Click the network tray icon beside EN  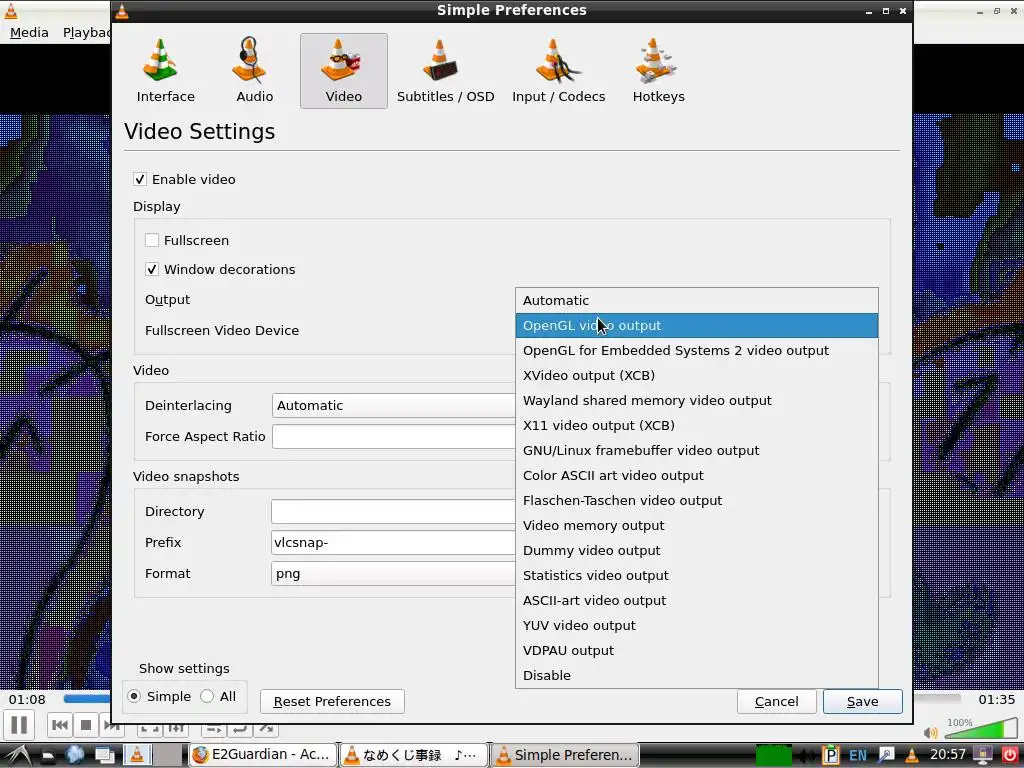pyautogui.click(x=886, y=756)
